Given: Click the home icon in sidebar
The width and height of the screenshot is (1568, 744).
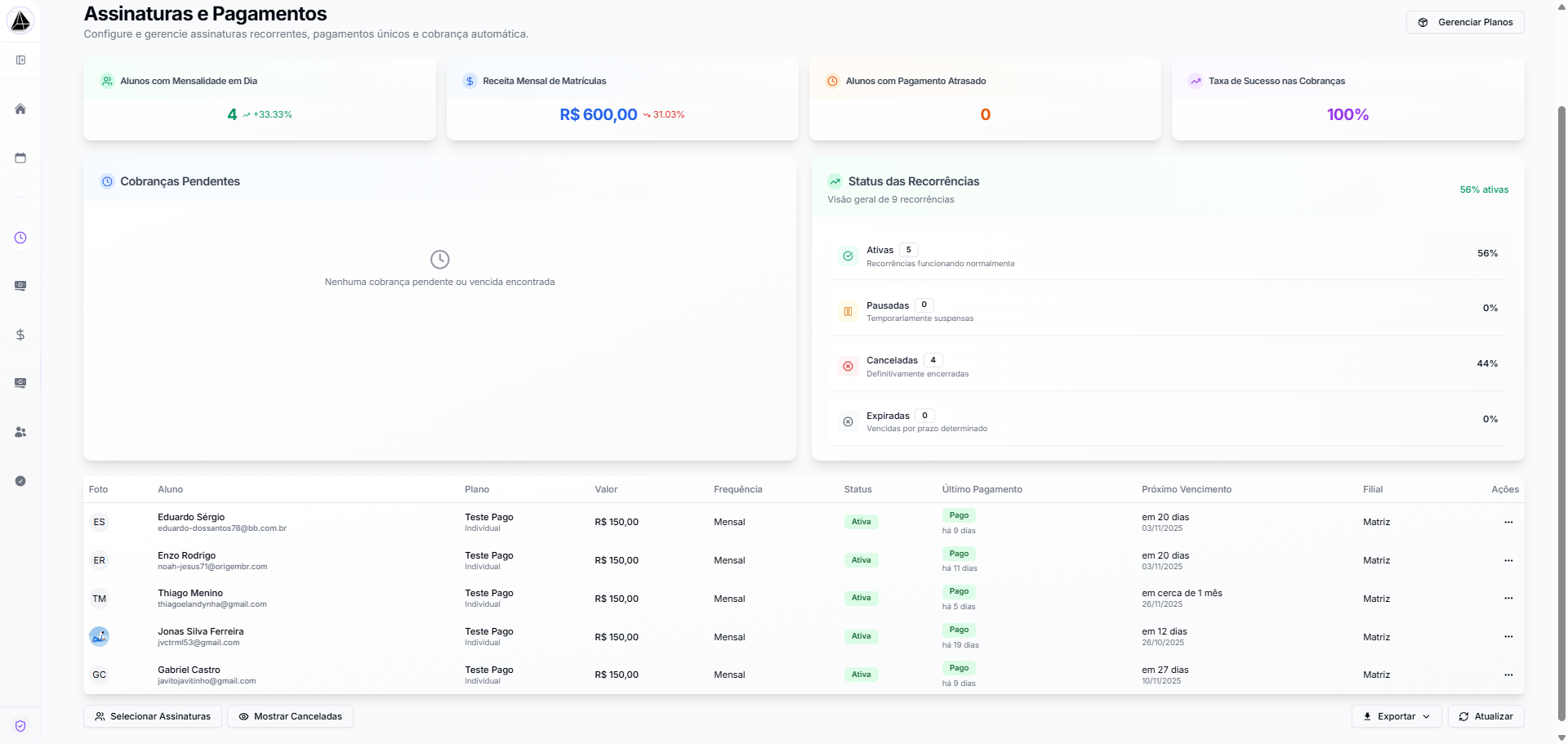Looking at the screenshot, I should coord(20,109).
